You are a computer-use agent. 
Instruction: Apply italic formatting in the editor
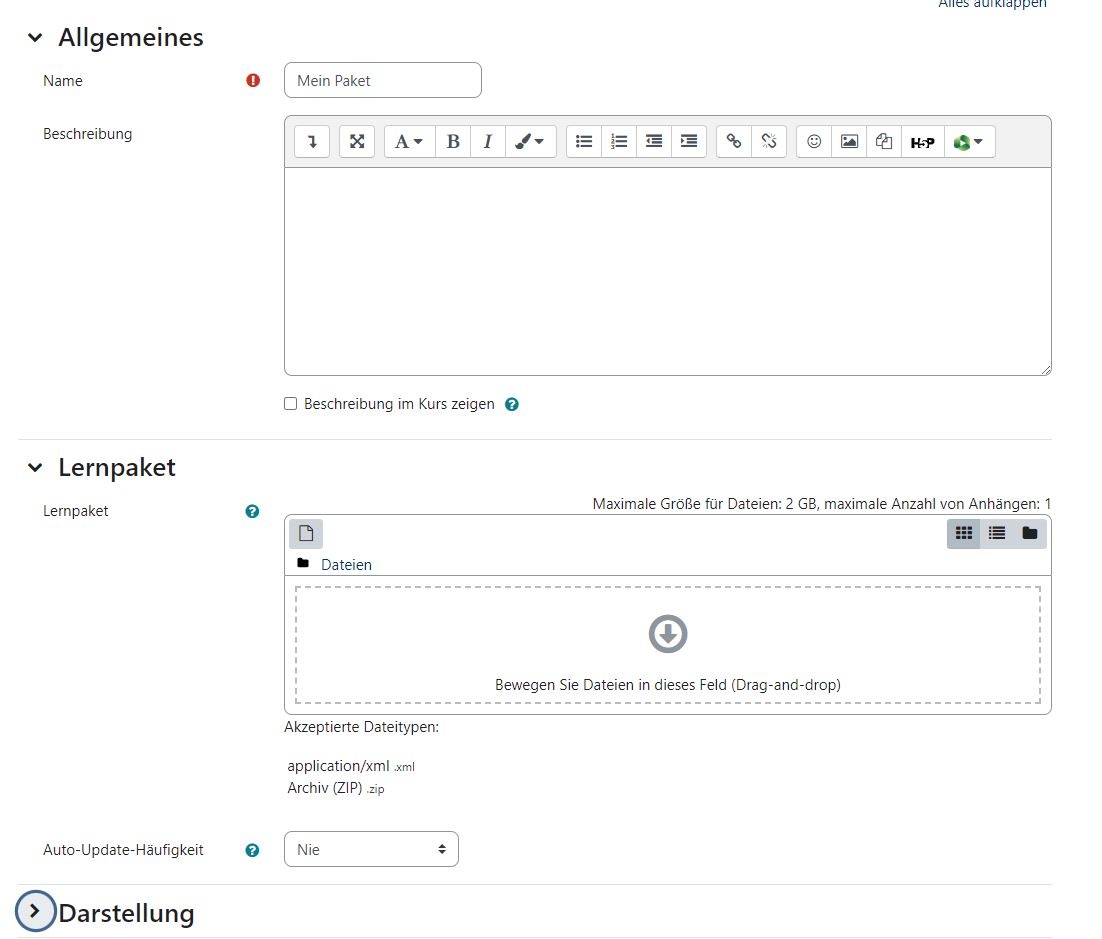tap(488, 142)
